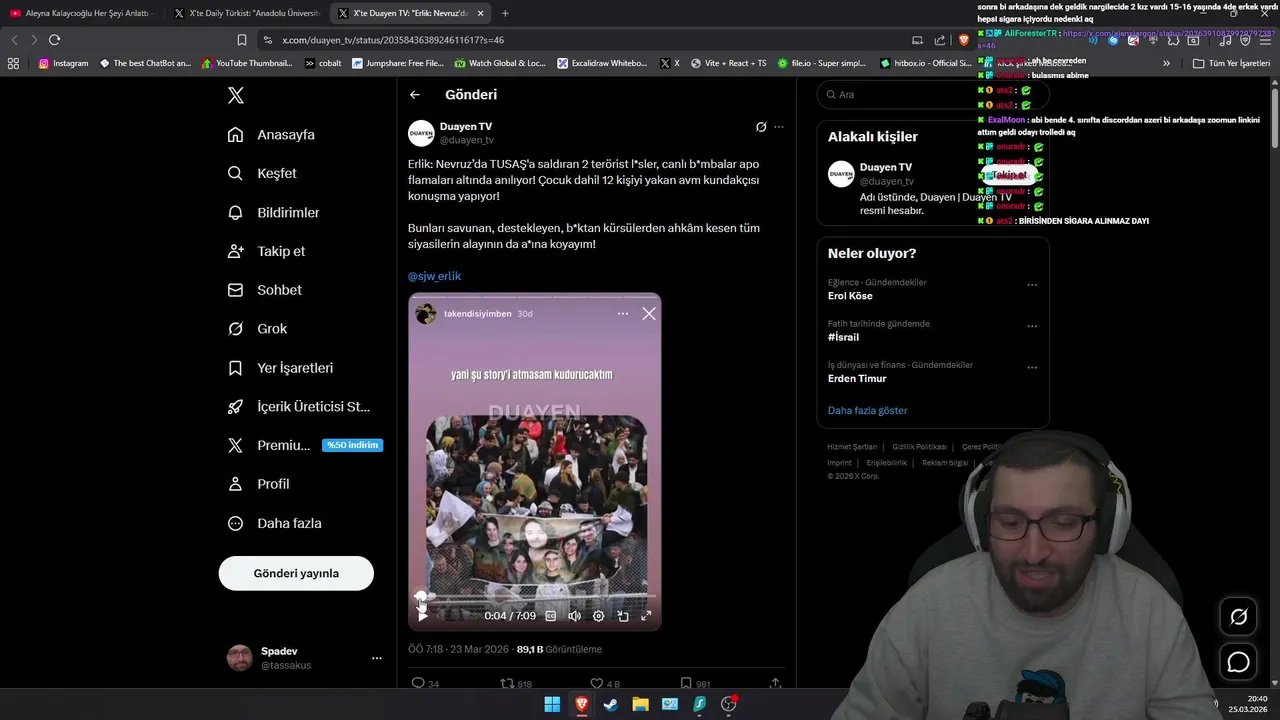Open Reklam bilgisi footer link

945,463
